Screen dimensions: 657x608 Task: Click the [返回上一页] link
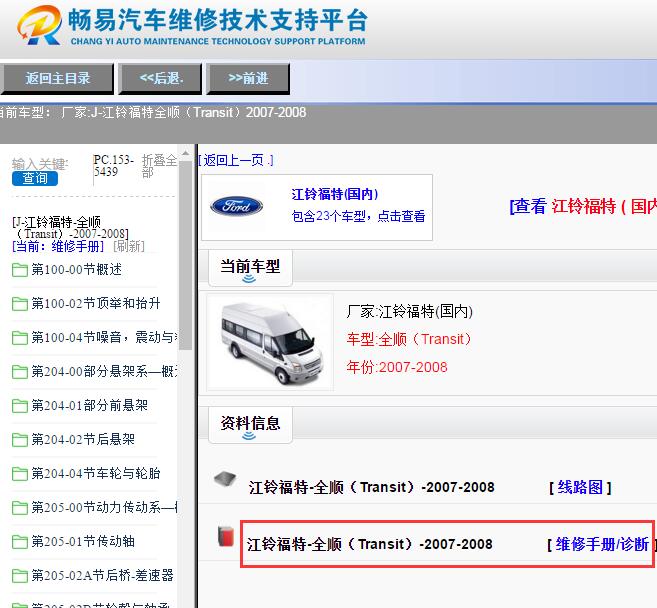[x=235, y=160]
